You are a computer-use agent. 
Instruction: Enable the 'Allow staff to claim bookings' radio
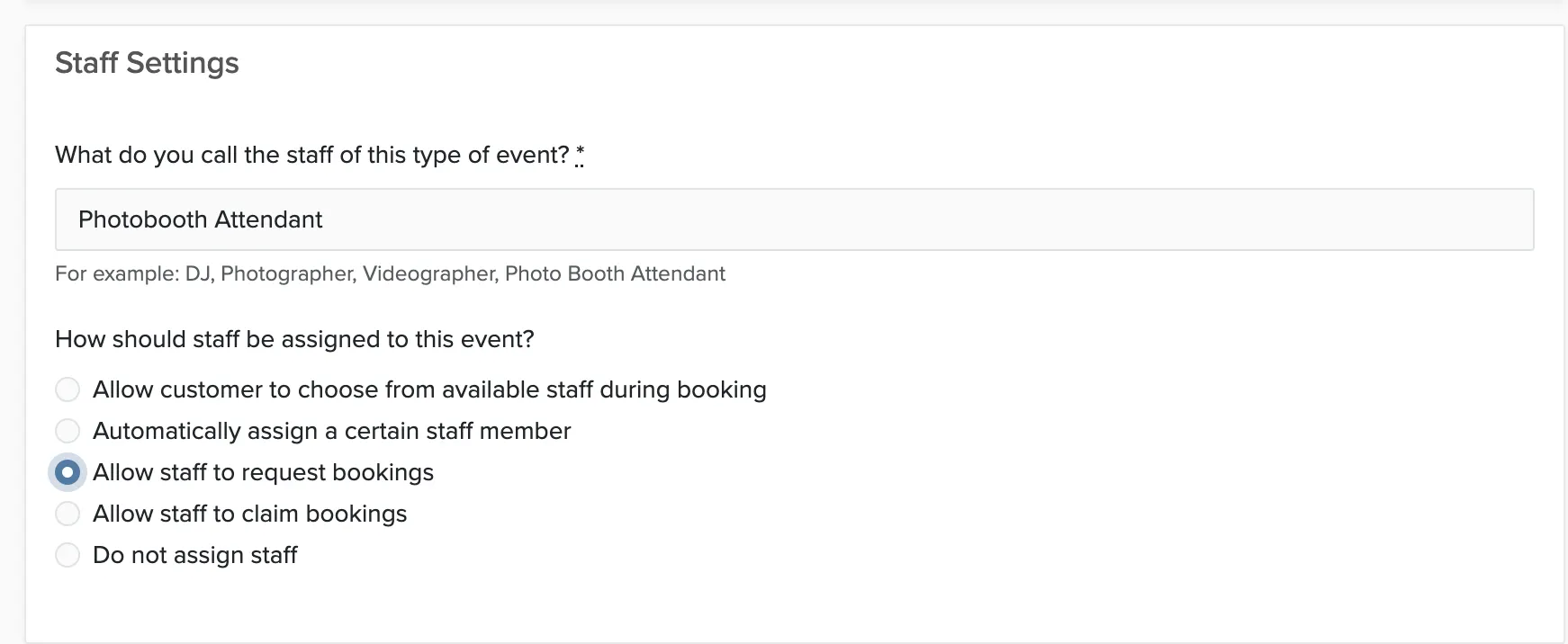click(x=68, y=514)
